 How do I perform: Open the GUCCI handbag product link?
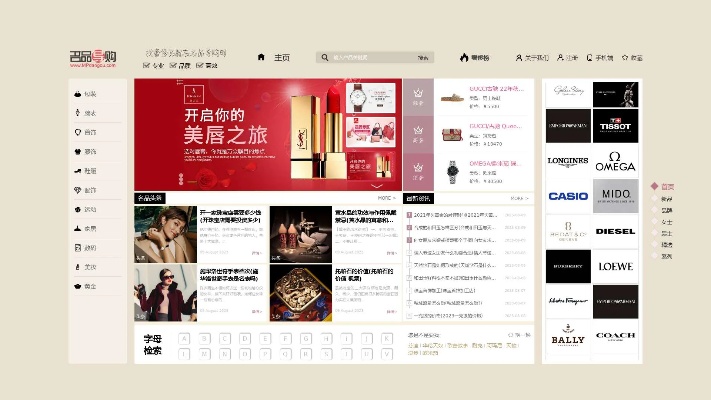coord(495,126)
